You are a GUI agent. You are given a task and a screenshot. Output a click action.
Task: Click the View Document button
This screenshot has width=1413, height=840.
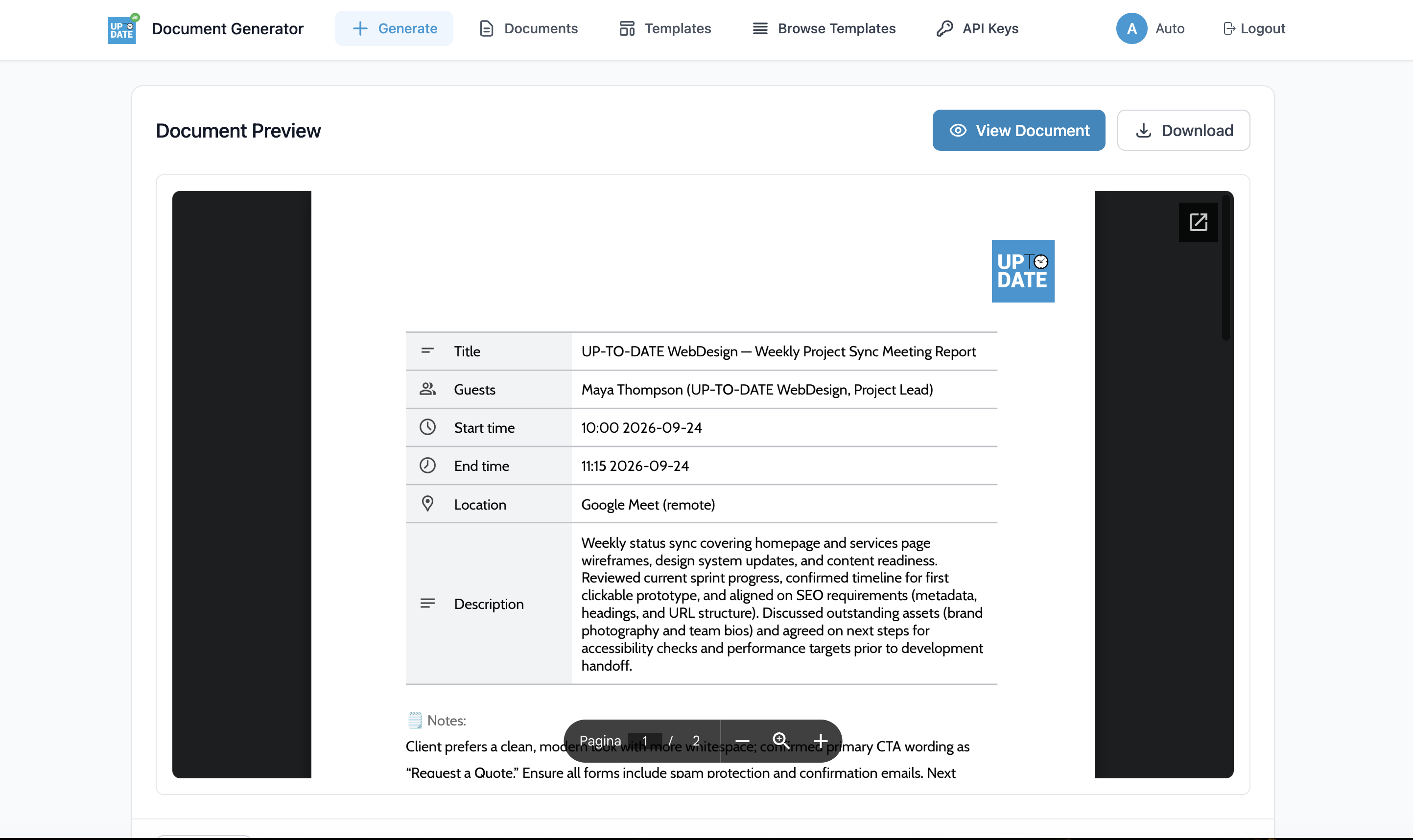click(1018, 130)
